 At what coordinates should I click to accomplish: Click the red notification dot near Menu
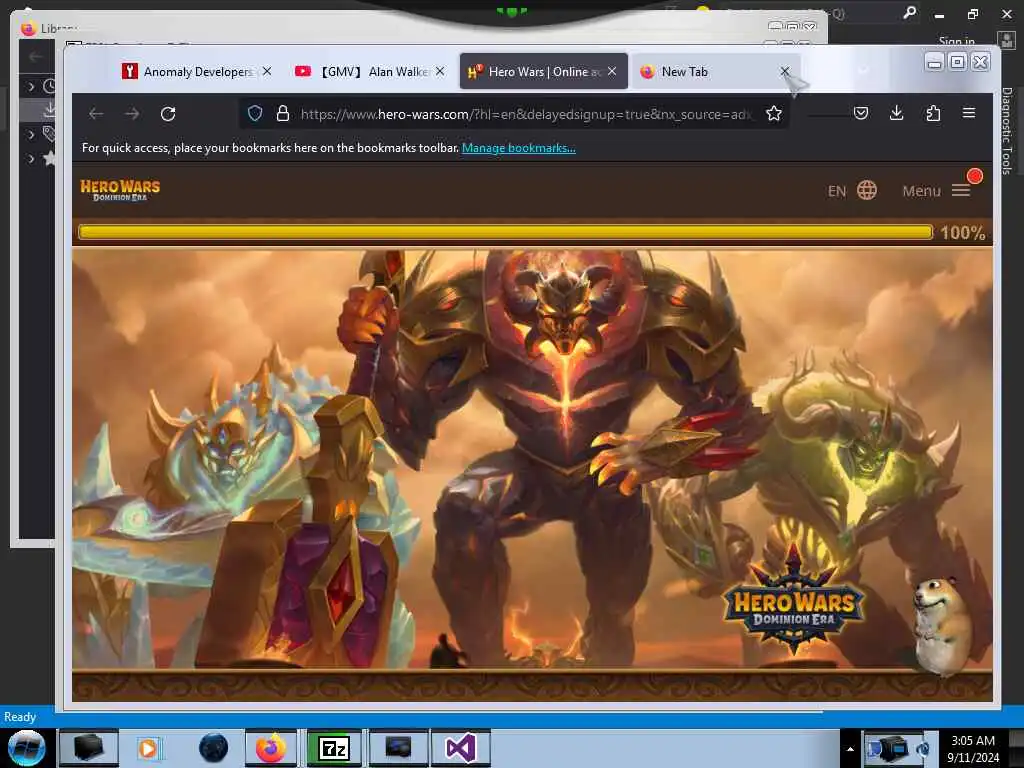974,176
